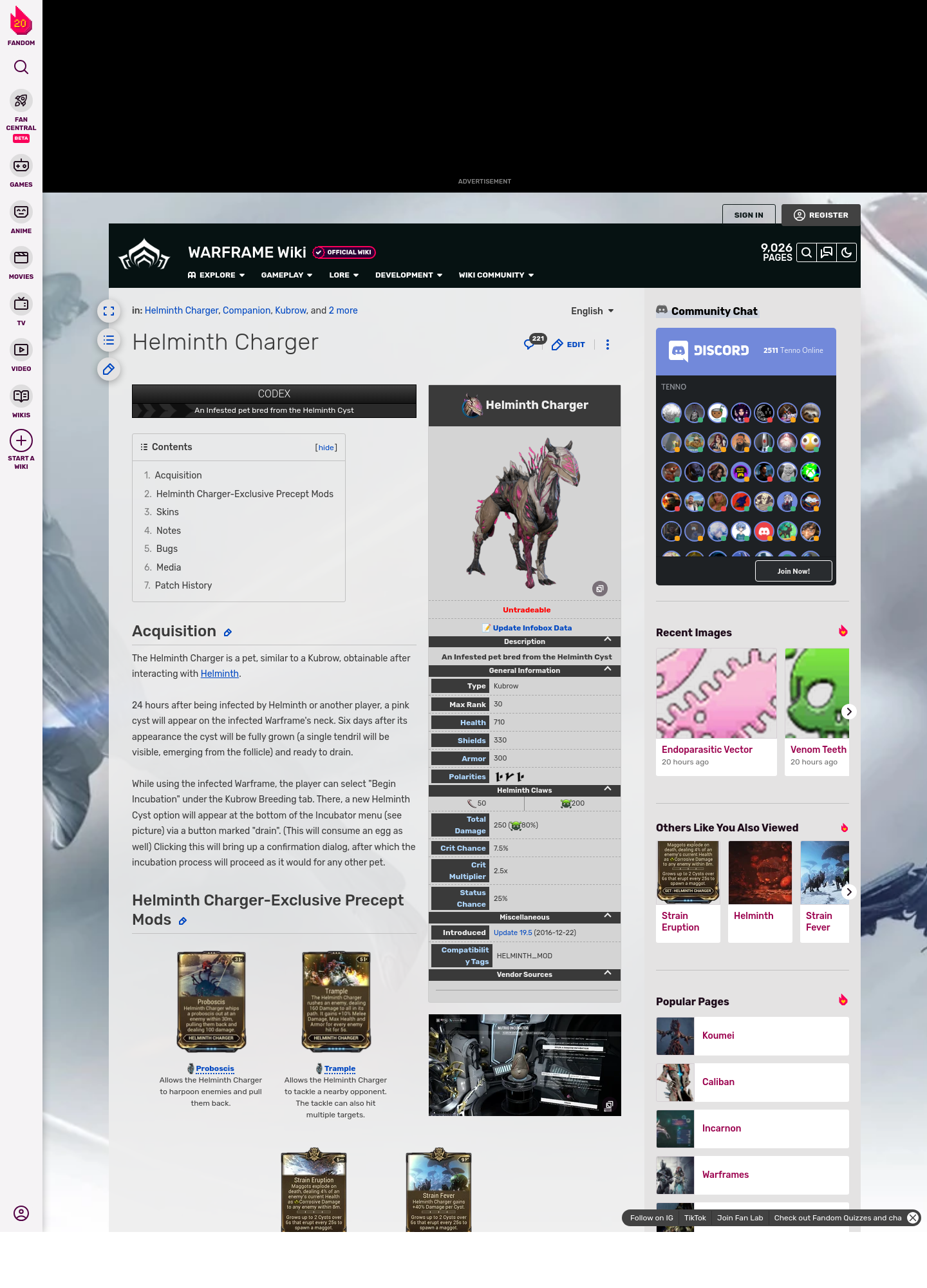This screenshot has height=1288, width=927.
Task: Click the Start a Wiki plus icon
Action: tap(21, 440)
